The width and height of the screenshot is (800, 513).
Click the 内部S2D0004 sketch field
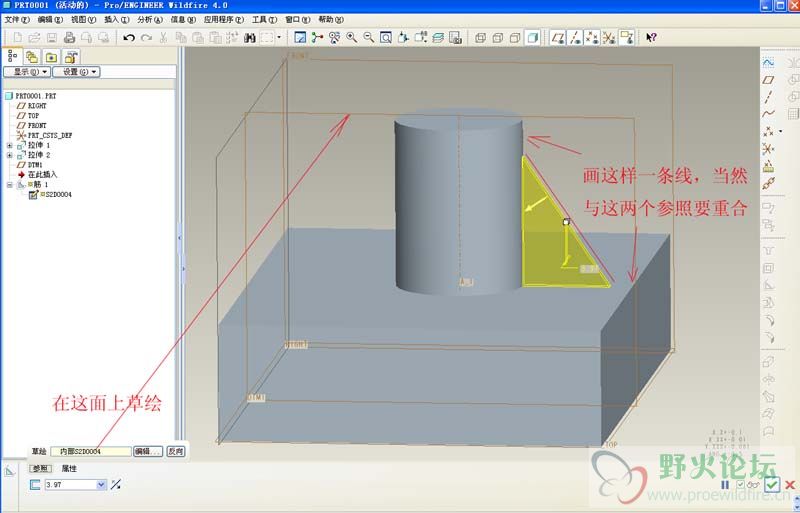tap(91, 451)
